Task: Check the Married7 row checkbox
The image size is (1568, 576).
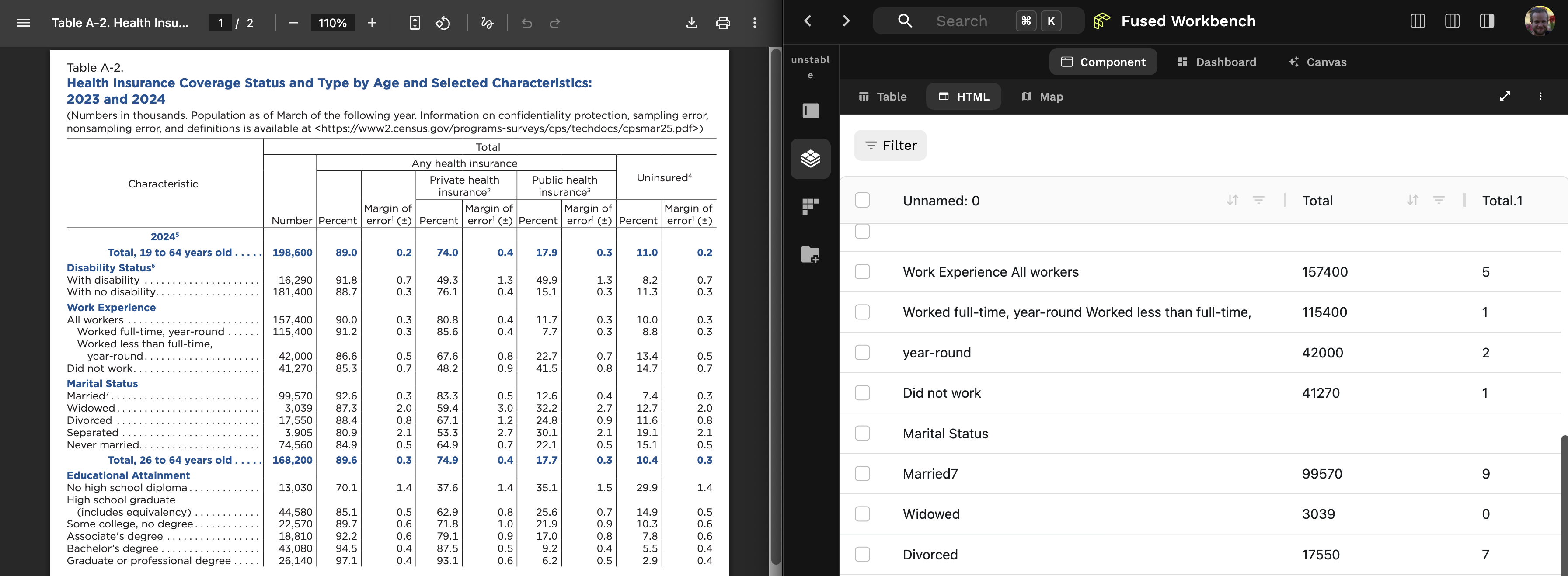Action: click(863, 474)
